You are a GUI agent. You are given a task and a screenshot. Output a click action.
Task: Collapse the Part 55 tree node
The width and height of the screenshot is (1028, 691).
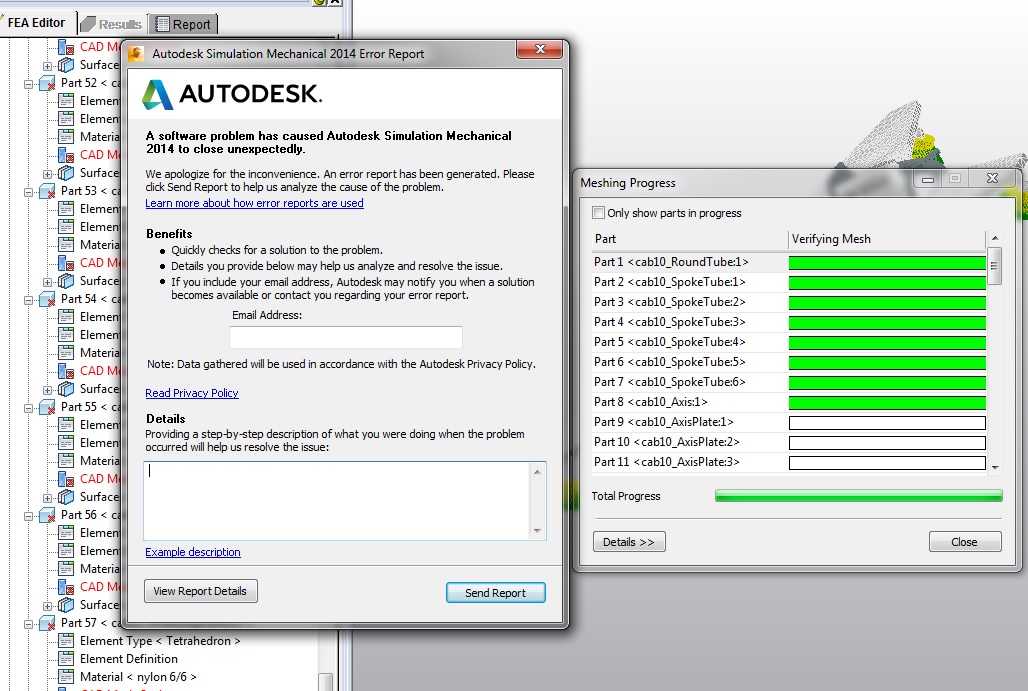28,408
